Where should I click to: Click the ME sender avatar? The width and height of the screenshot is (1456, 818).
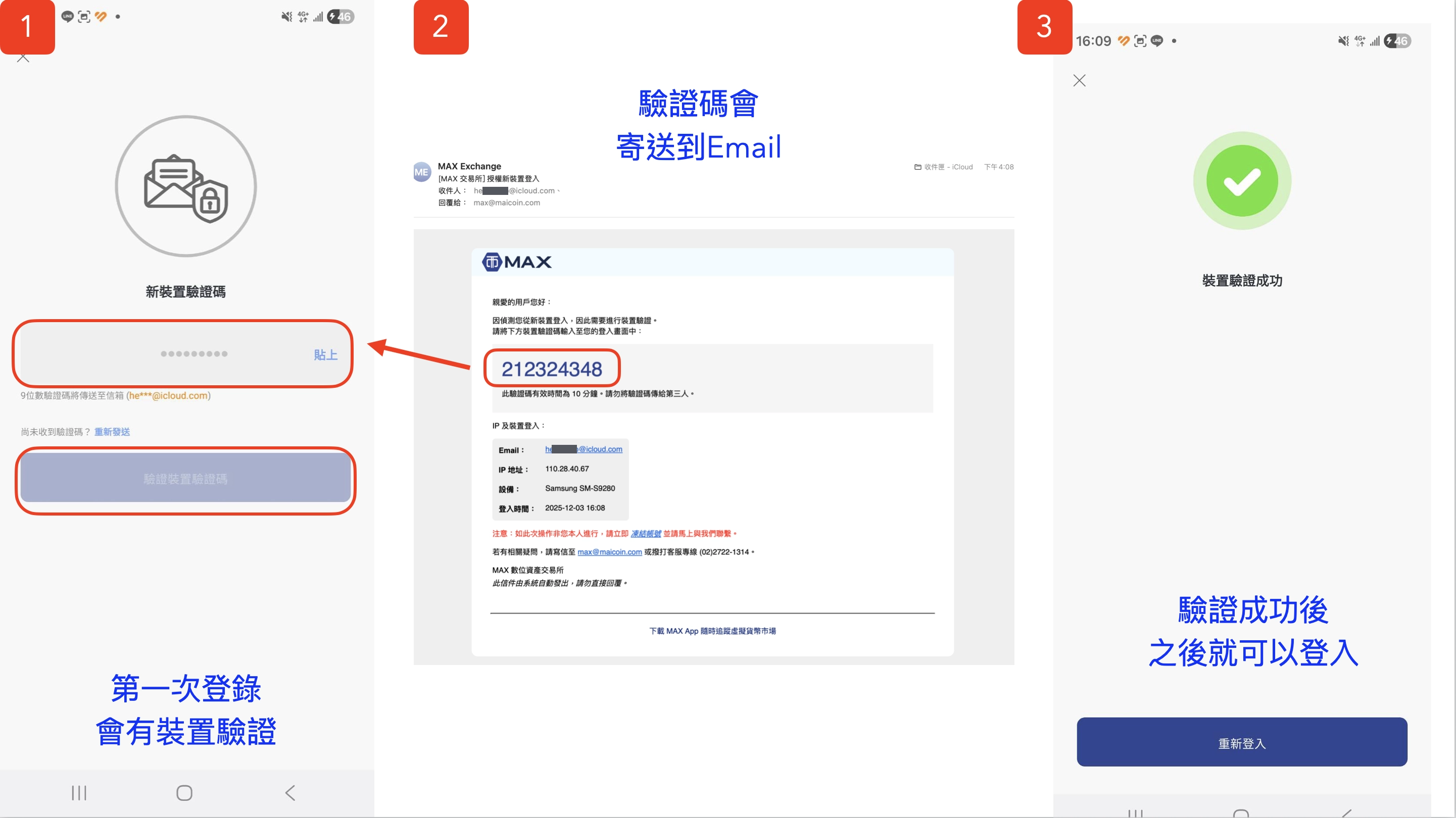(x=422, y=172)
